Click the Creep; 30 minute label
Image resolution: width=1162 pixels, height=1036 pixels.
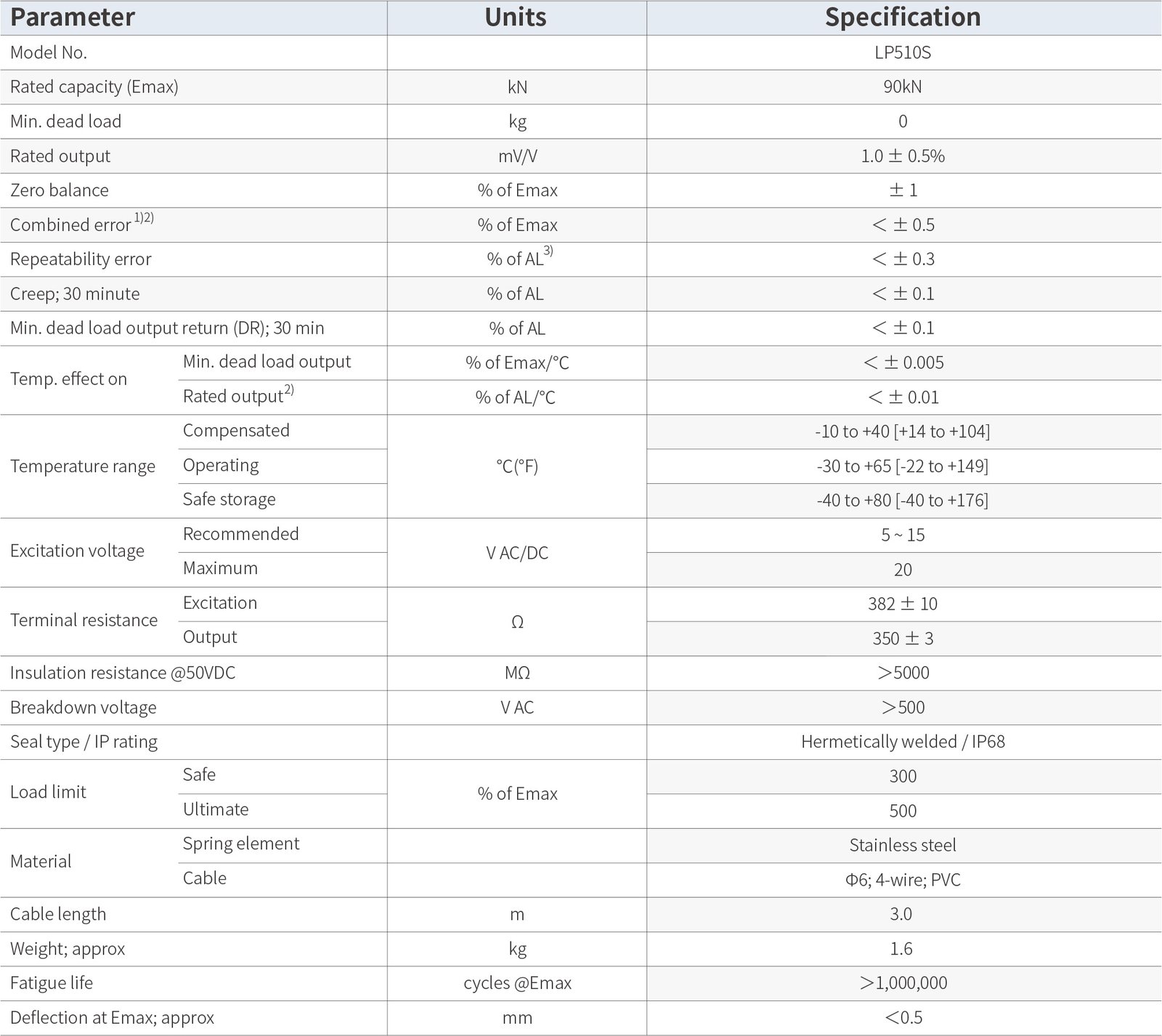pyautogui.click(x=75, y=294)
